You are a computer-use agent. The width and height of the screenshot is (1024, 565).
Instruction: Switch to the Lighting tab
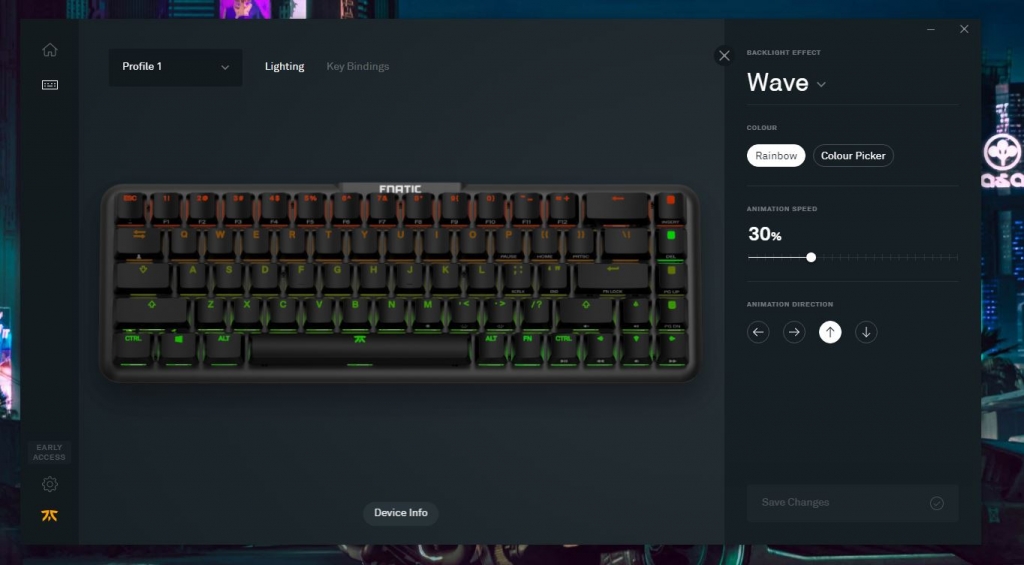(284, 67)
